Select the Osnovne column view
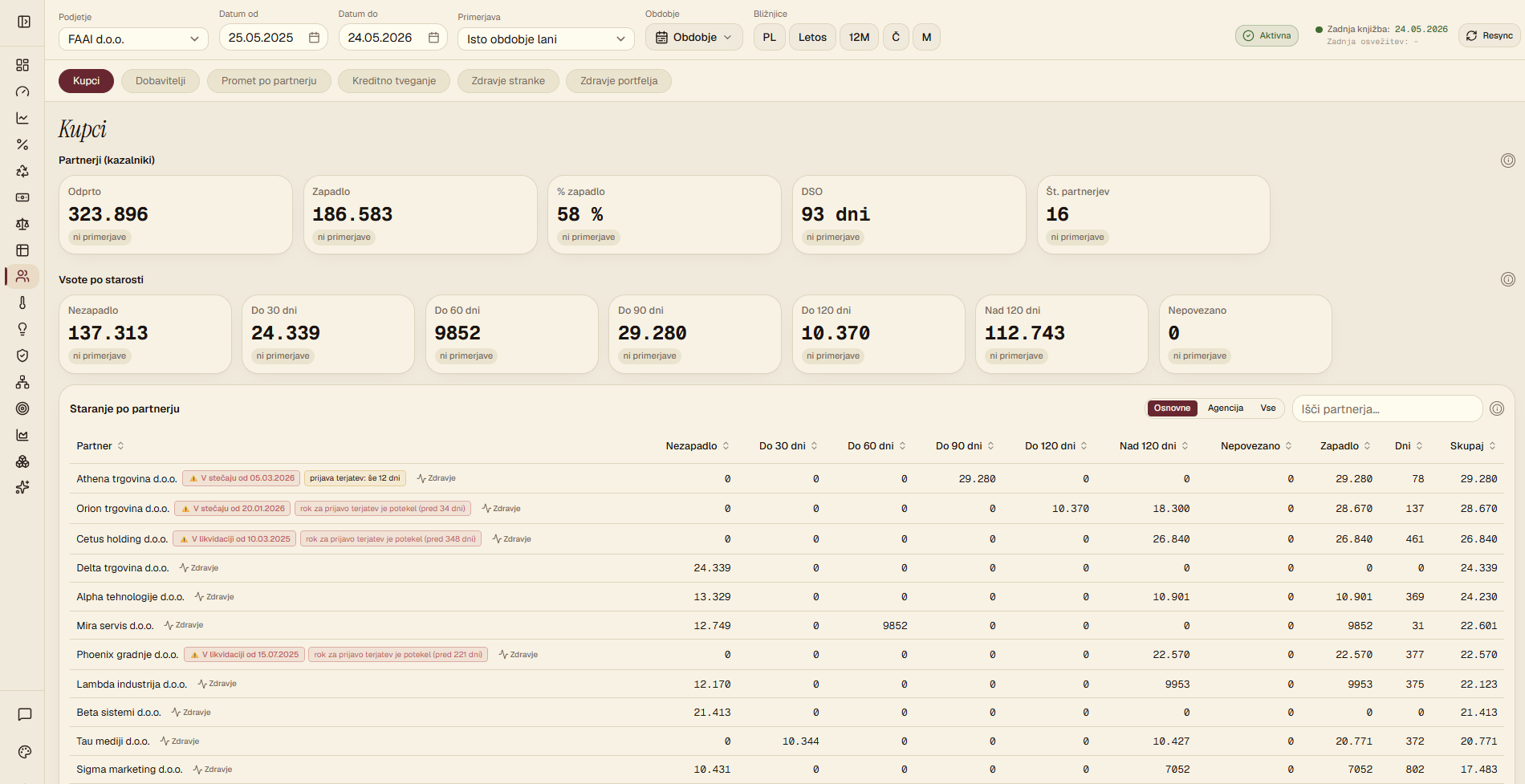This screenshot has height=784, width=1525. (x=1172, y=408)
